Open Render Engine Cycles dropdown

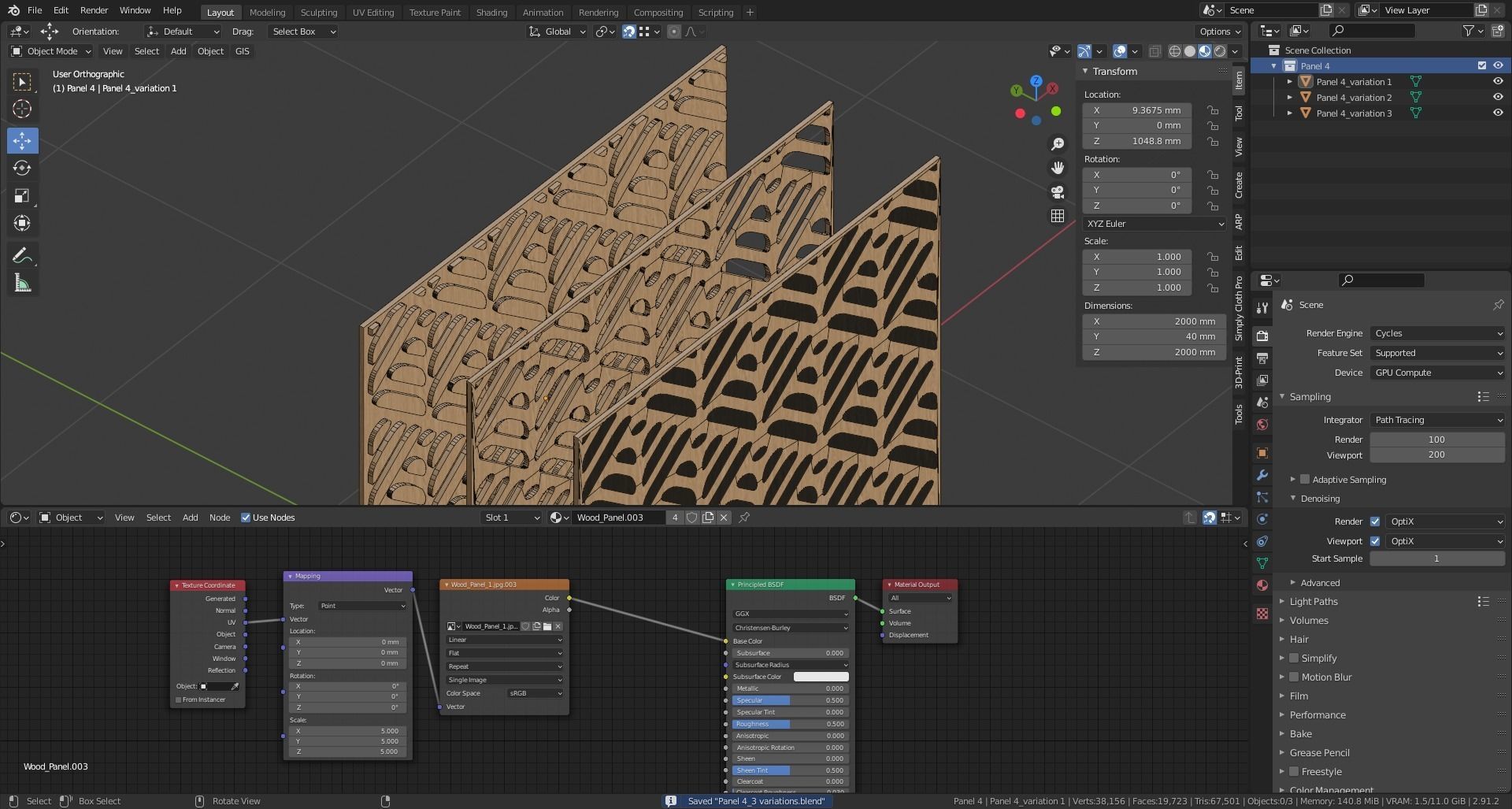pyautogui.click(x=1437, y=333)
